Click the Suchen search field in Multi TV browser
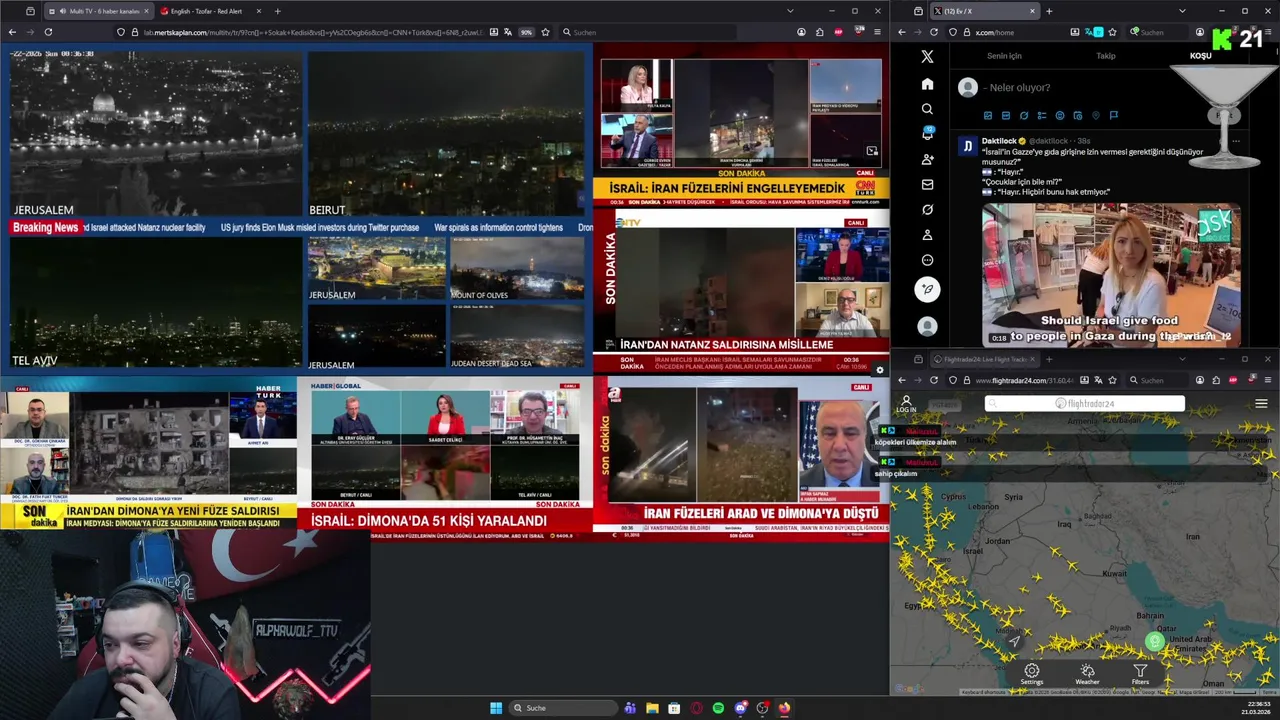 [650, 32]
